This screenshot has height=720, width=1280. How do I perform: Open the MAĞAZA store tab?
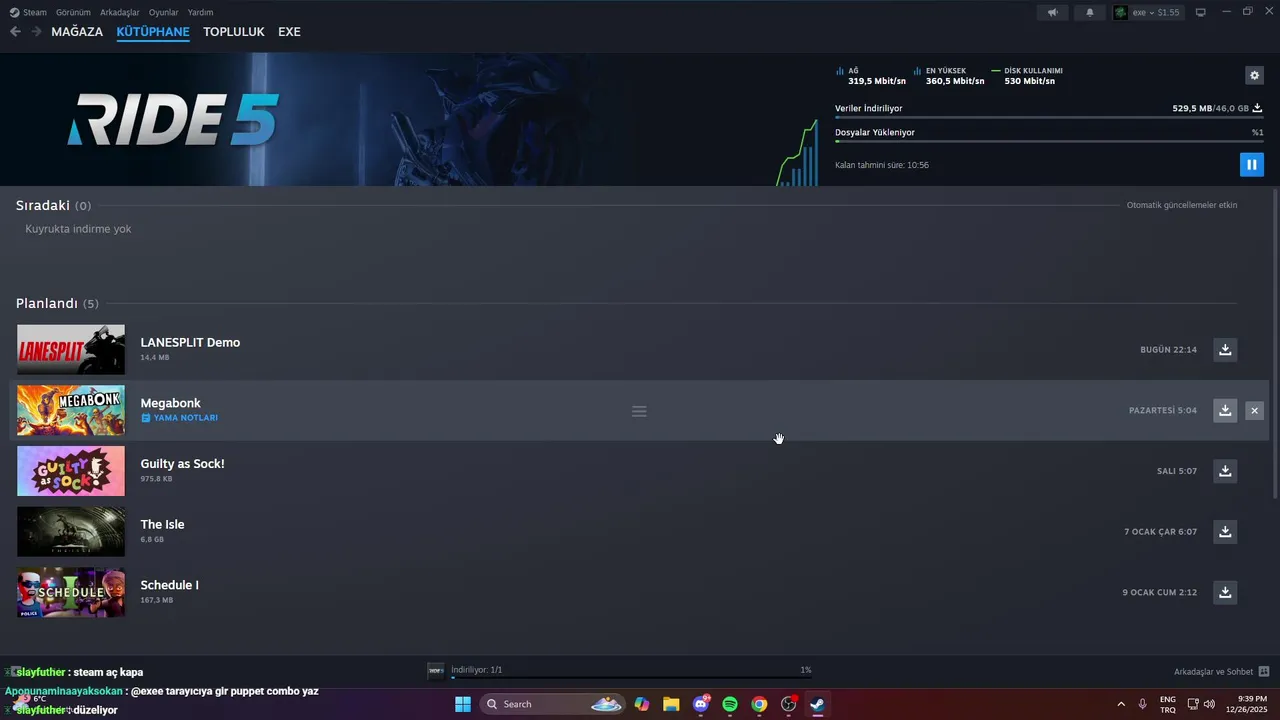[x=77, y=32]
